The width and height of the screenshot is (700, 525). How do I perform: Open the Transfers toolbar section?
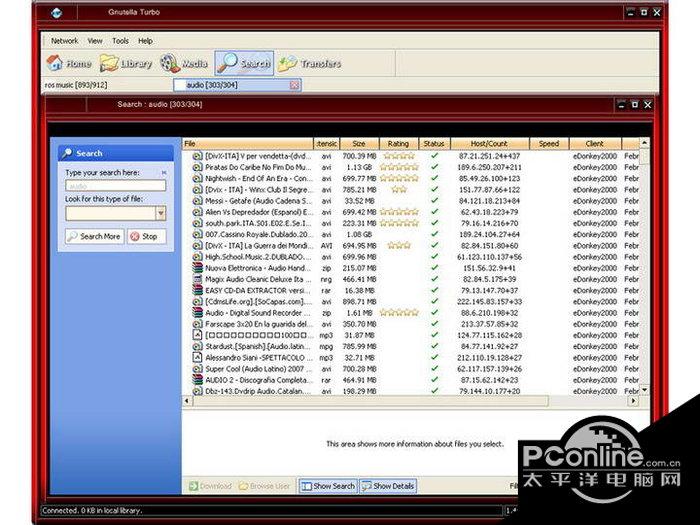tap(309, 63)
